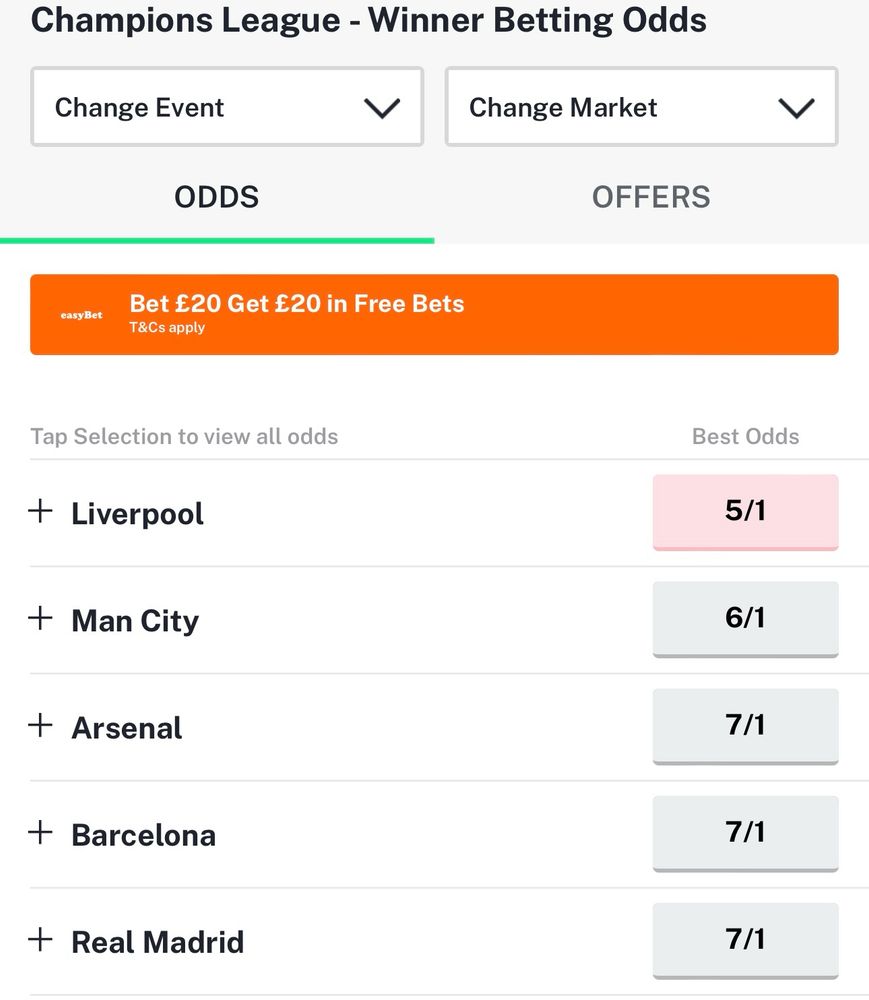Open the Change Event dropdown
Screen dimensions: 869x1000
[227, 107]
